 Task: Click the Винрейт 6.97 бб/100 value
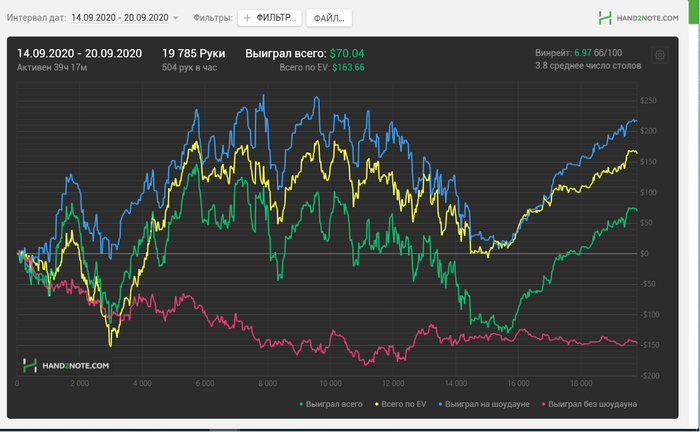(x=579, y=53)
